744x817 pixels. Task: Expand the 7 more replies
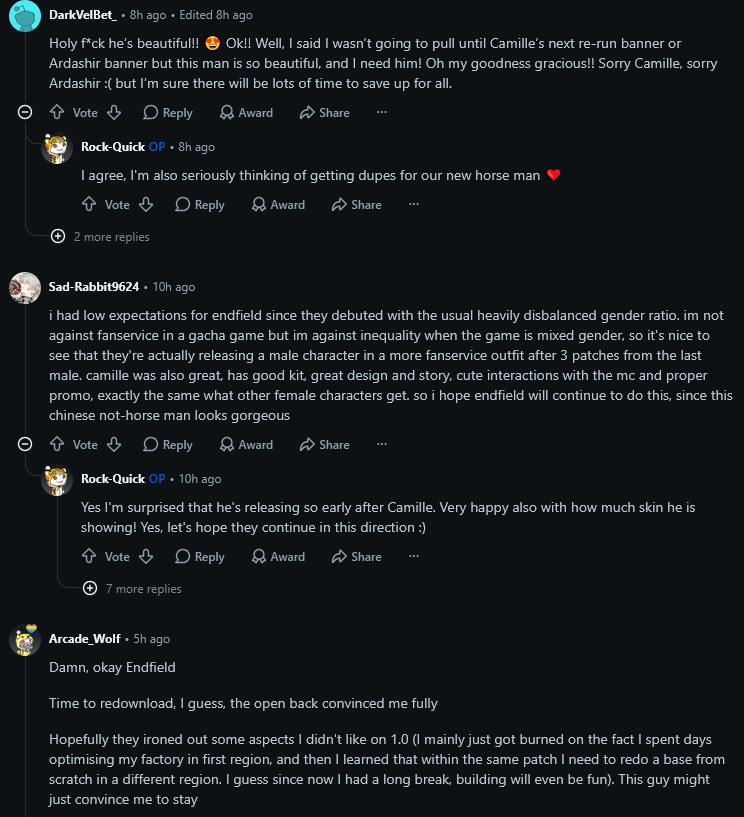(x=132, y=588)
